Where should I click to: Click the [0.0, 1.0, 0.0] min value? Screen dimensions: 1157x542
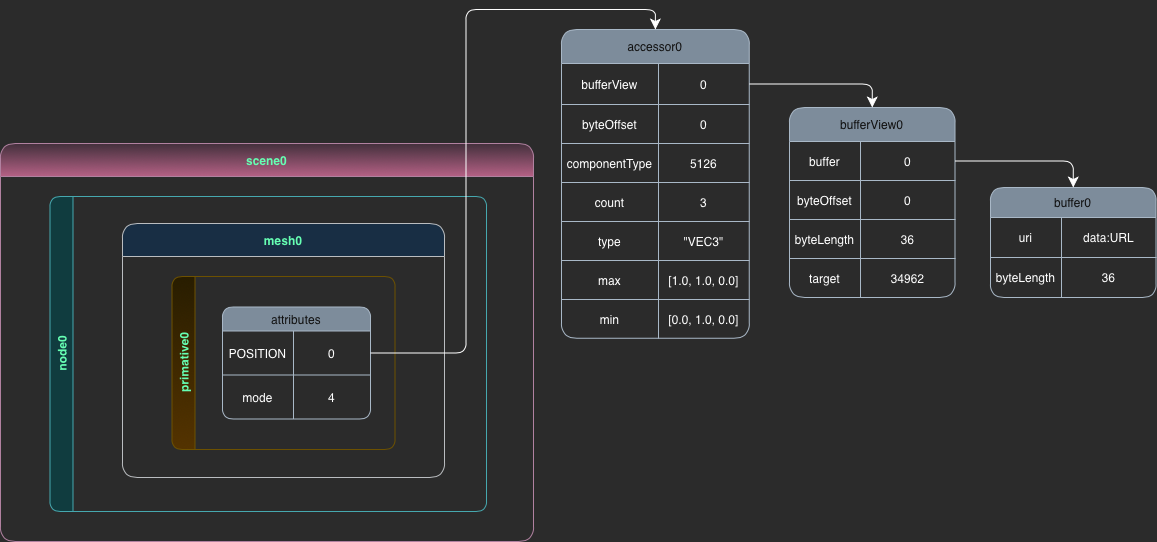pyautogui.click(x=703, y=320)
